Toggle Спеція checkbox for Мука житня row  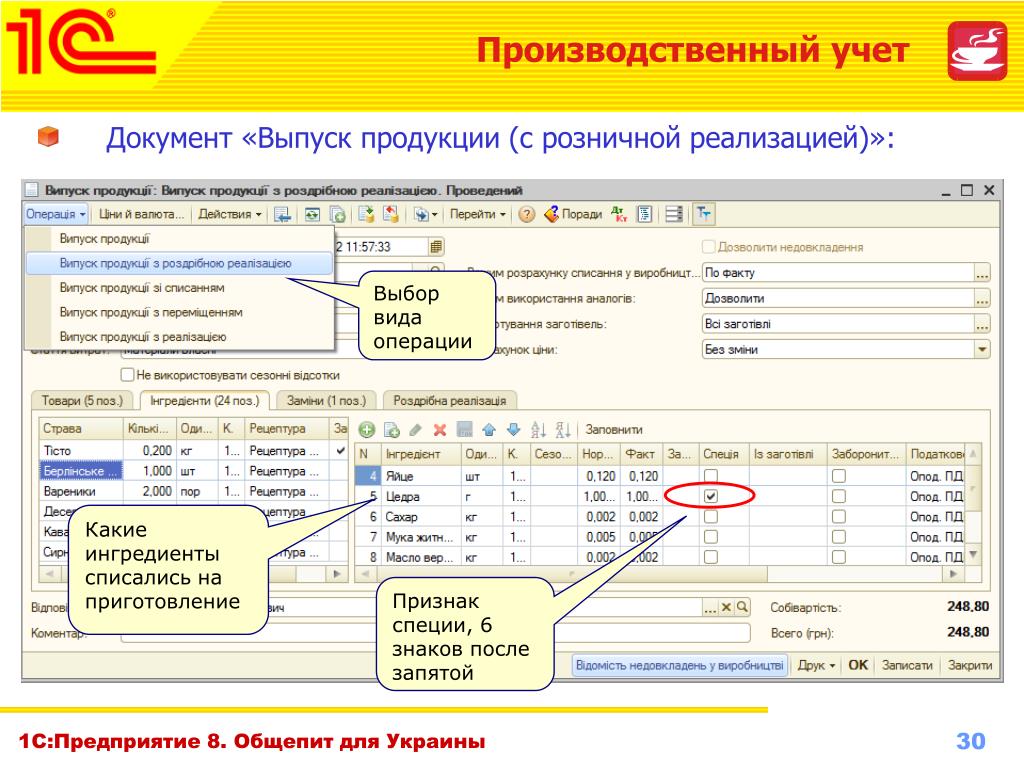click(x=711, y=537)
